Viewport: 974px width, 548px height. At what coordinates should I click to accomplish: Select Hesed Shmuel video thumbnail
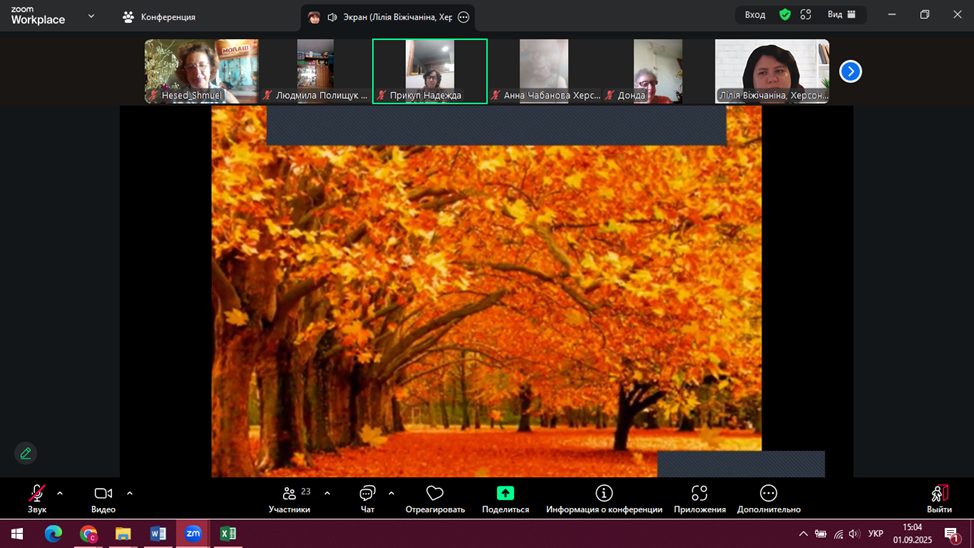(201, 71)
